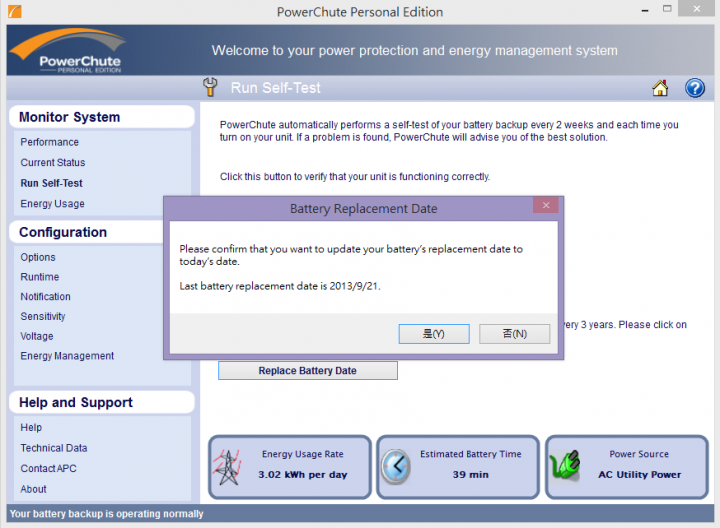This screenshot has width=720, height=528.
Task: Click the 'Battery Replacement Date' dialog title
Action: (x=364, y=209)
